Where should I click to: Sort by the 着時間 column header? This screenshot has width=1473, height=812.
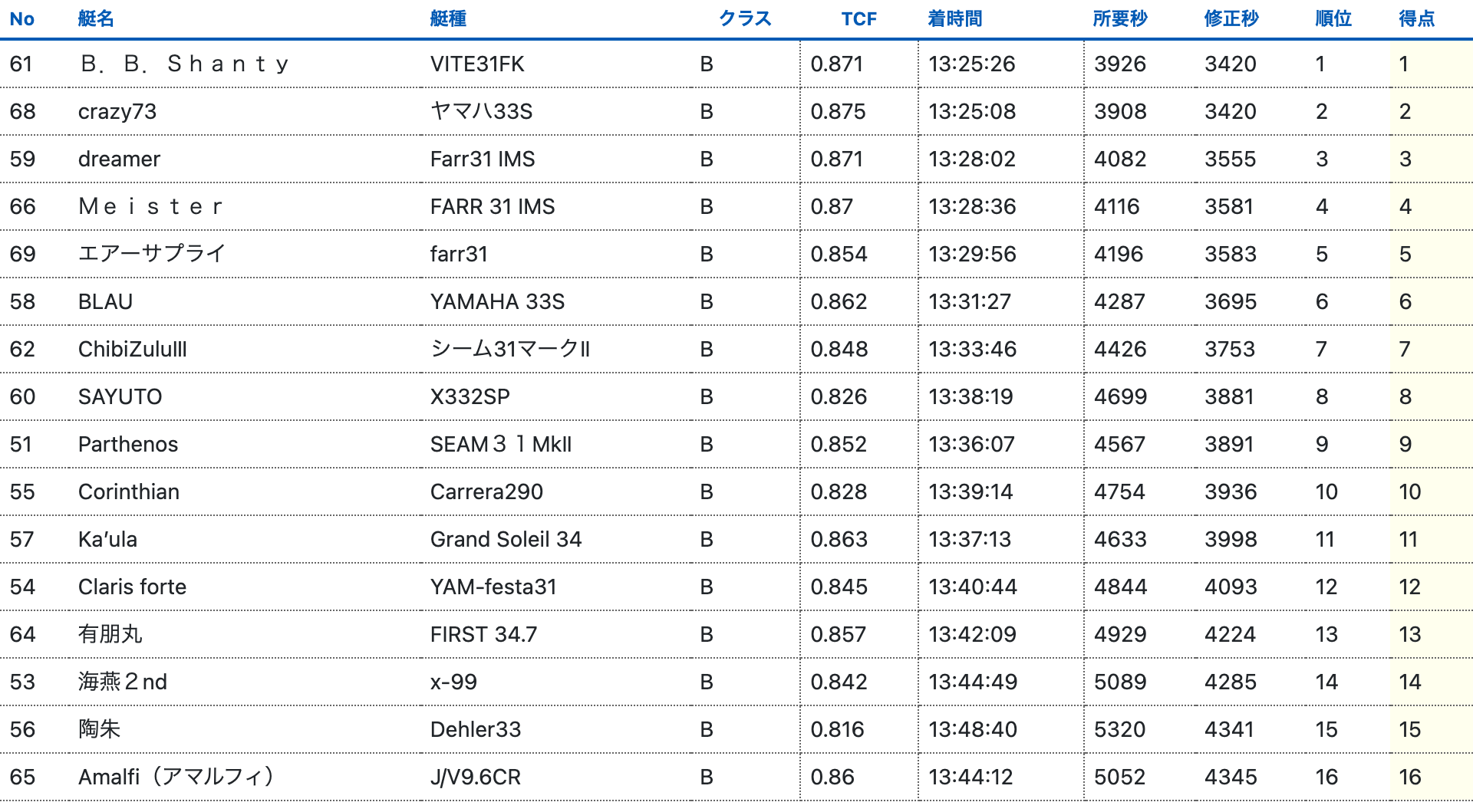(x=955, y=19)
